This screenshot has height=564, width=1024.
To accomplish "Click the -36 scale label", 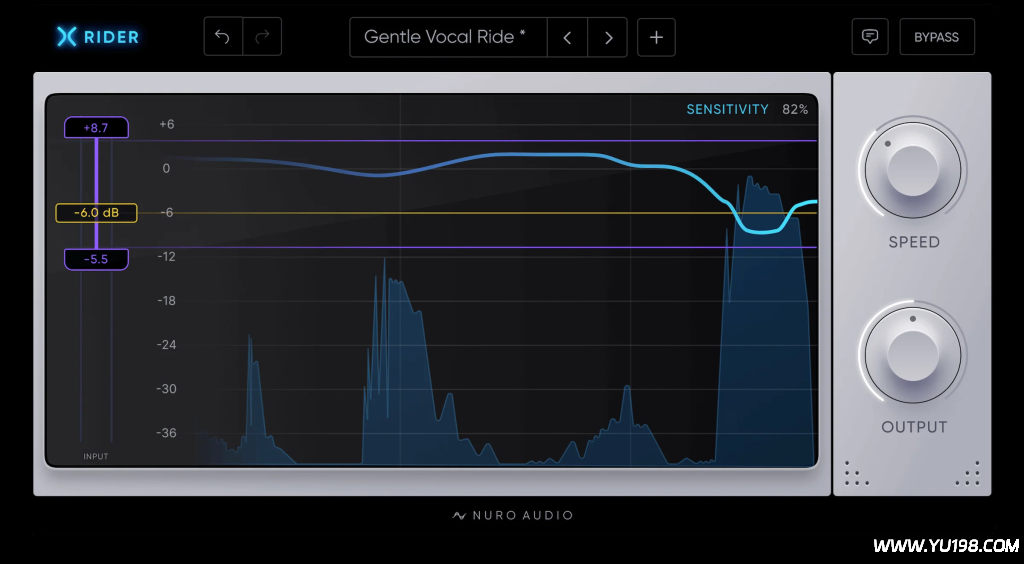I will point(167,433).
